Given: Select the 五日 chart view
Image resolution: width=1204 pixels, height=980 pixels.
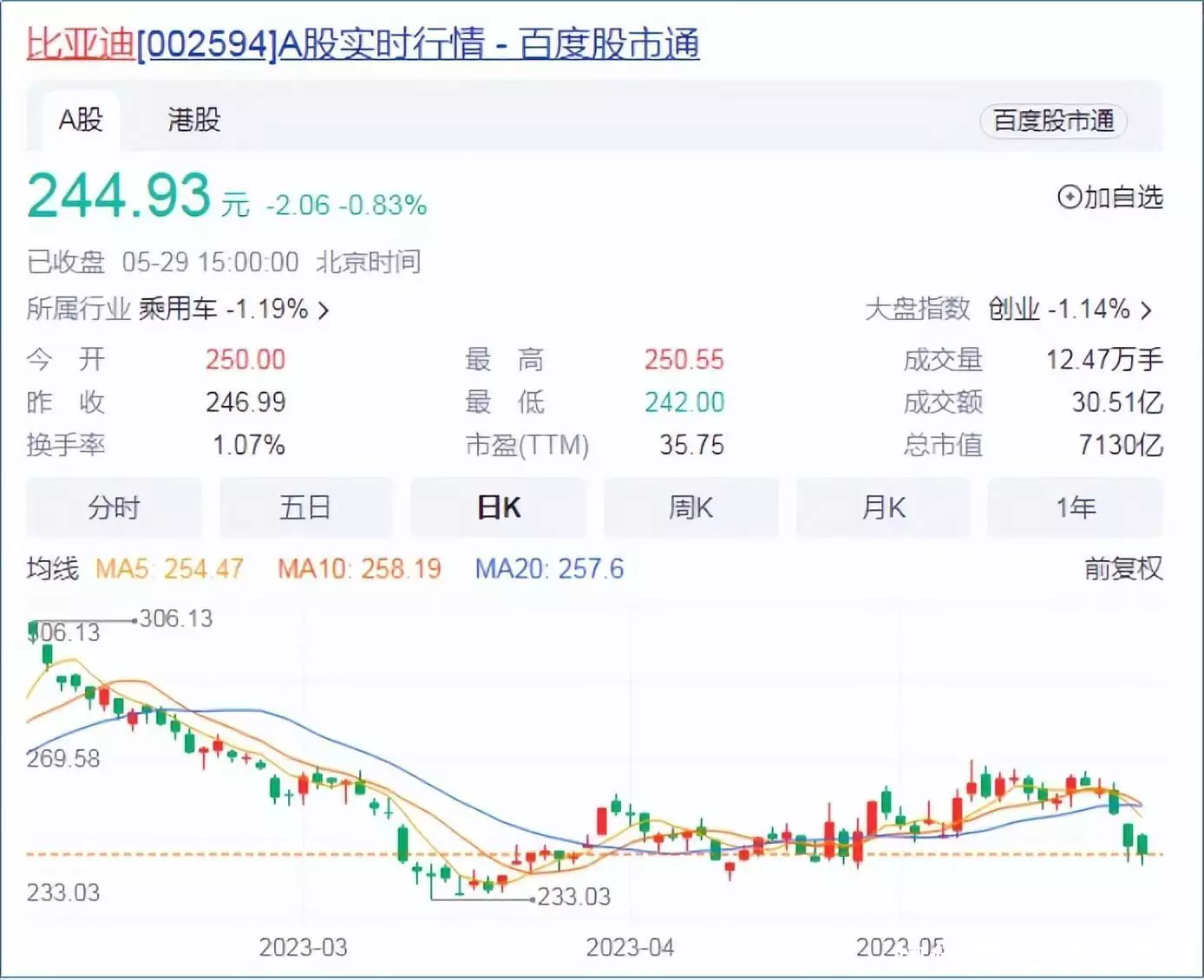Looking at the screenshot, I should [305, 507].
